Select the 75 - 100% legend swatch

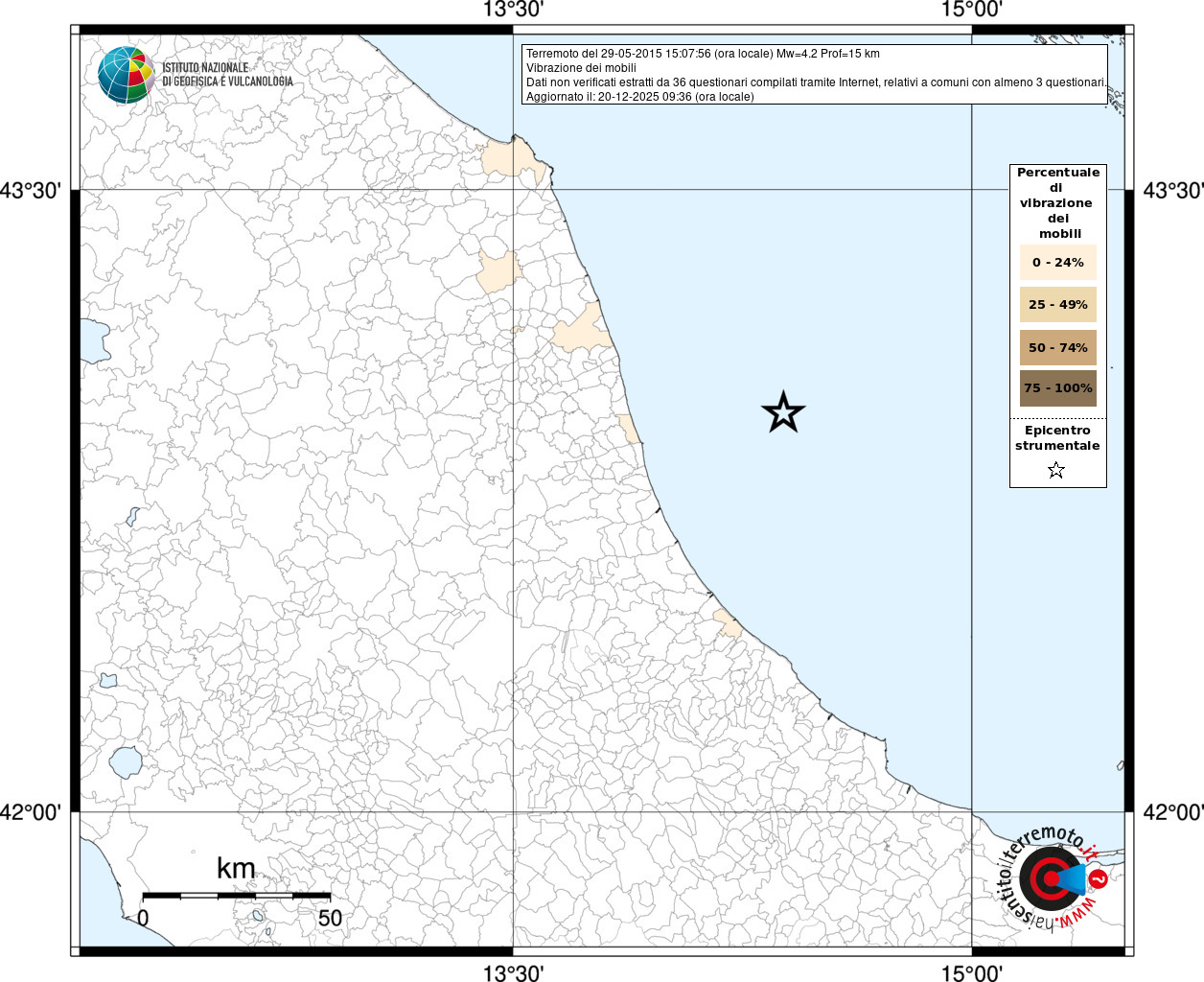click(x=1058, y=388)
